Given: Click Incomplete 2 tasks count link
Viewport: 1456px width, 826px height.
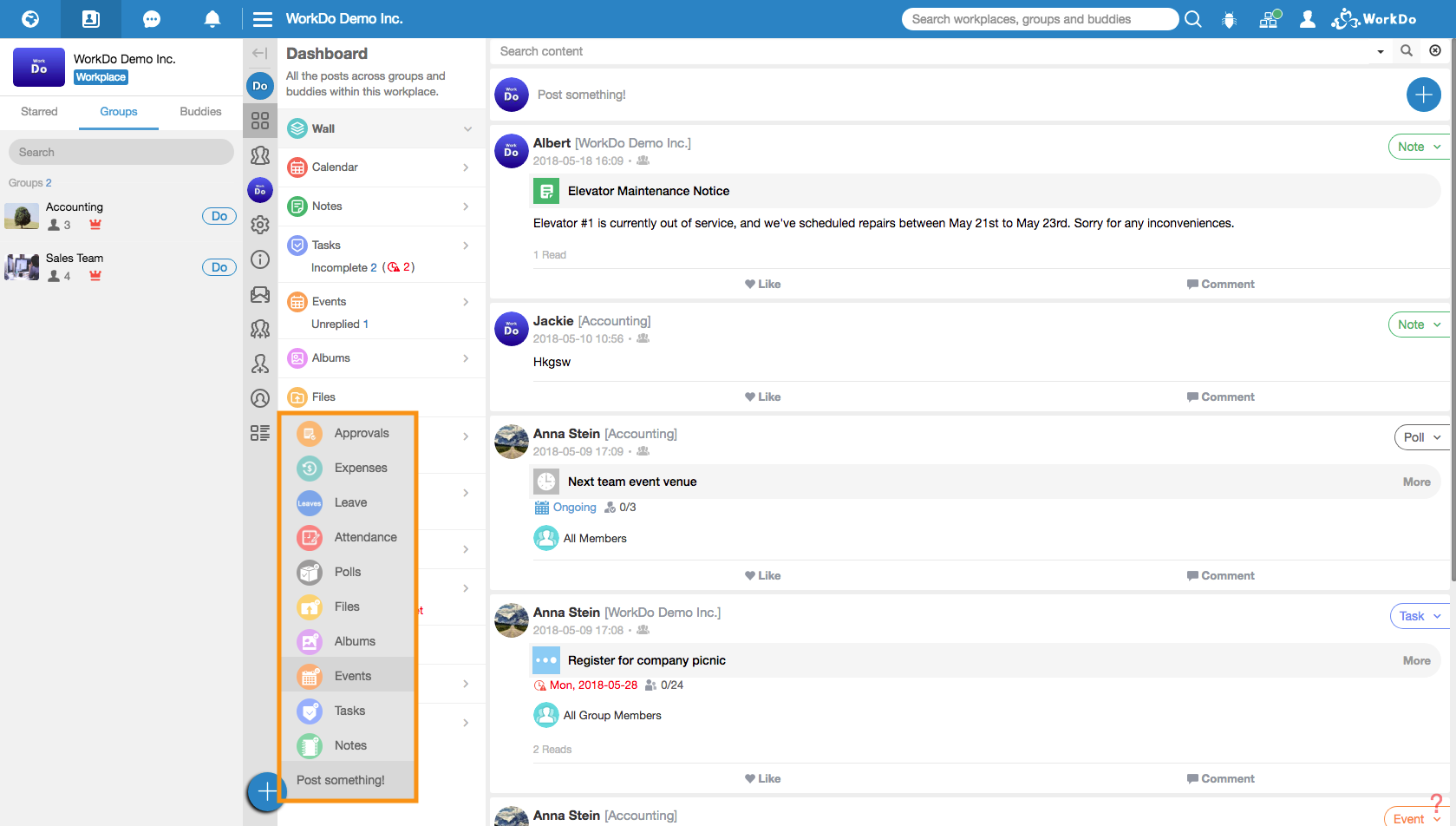Looking at the screenshot, I should [x=344, y=267].
